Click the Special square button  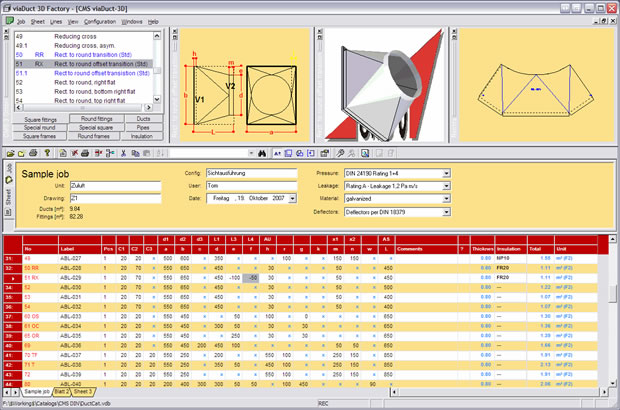coord(96,128)
